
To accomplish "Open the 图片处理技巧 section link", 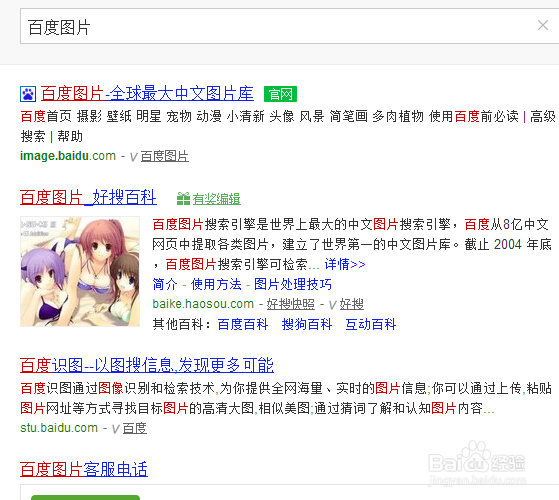I will point(293,284).
